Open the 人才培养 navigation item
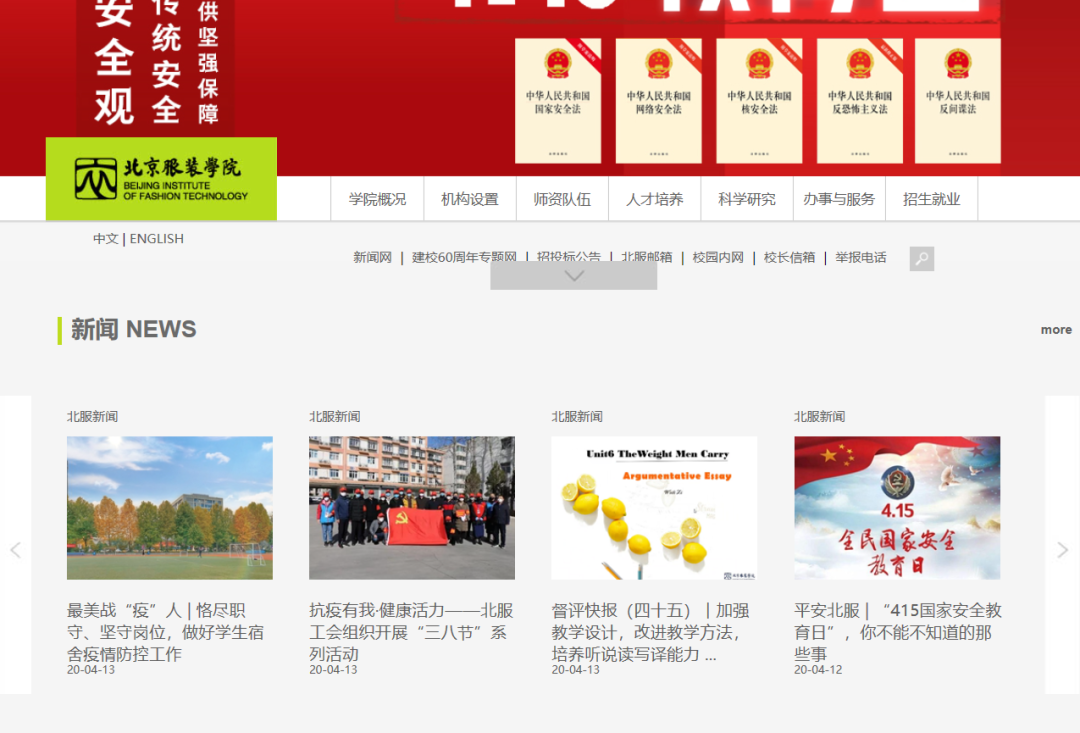The image size is (1080, 733). [655, 199]
